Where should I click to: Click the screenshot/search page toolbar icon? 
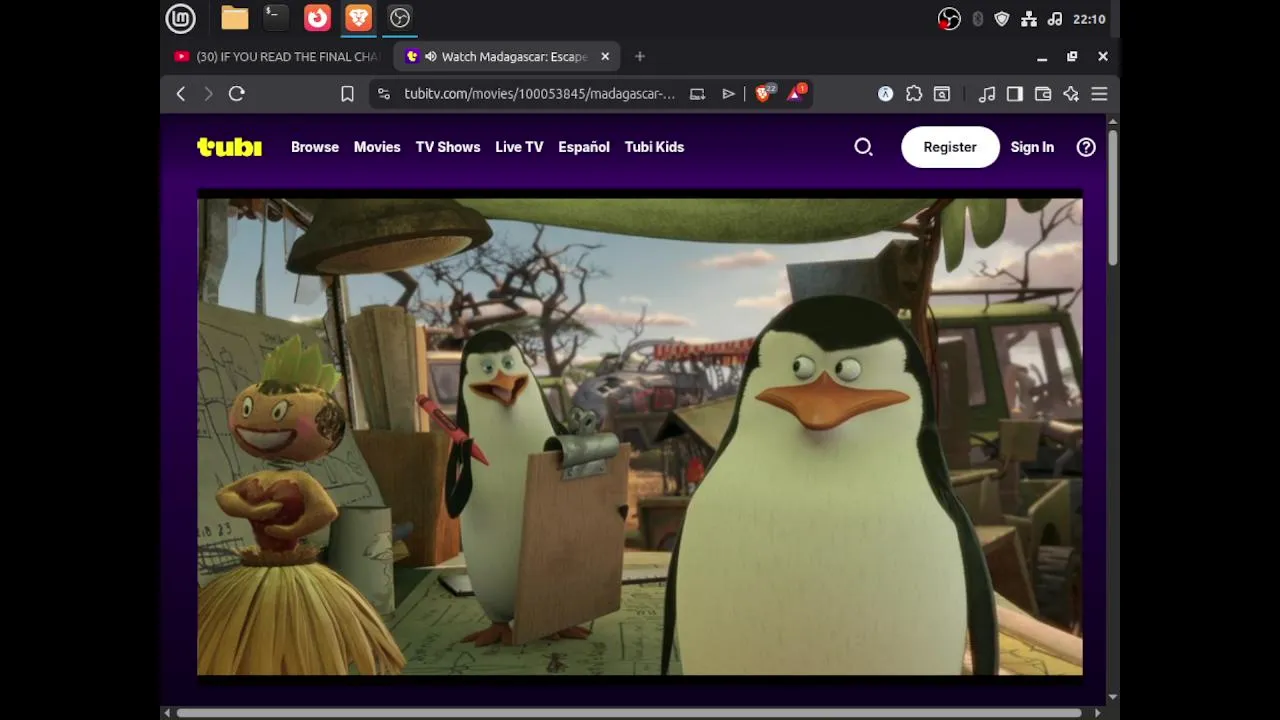(x=942, y=94)
